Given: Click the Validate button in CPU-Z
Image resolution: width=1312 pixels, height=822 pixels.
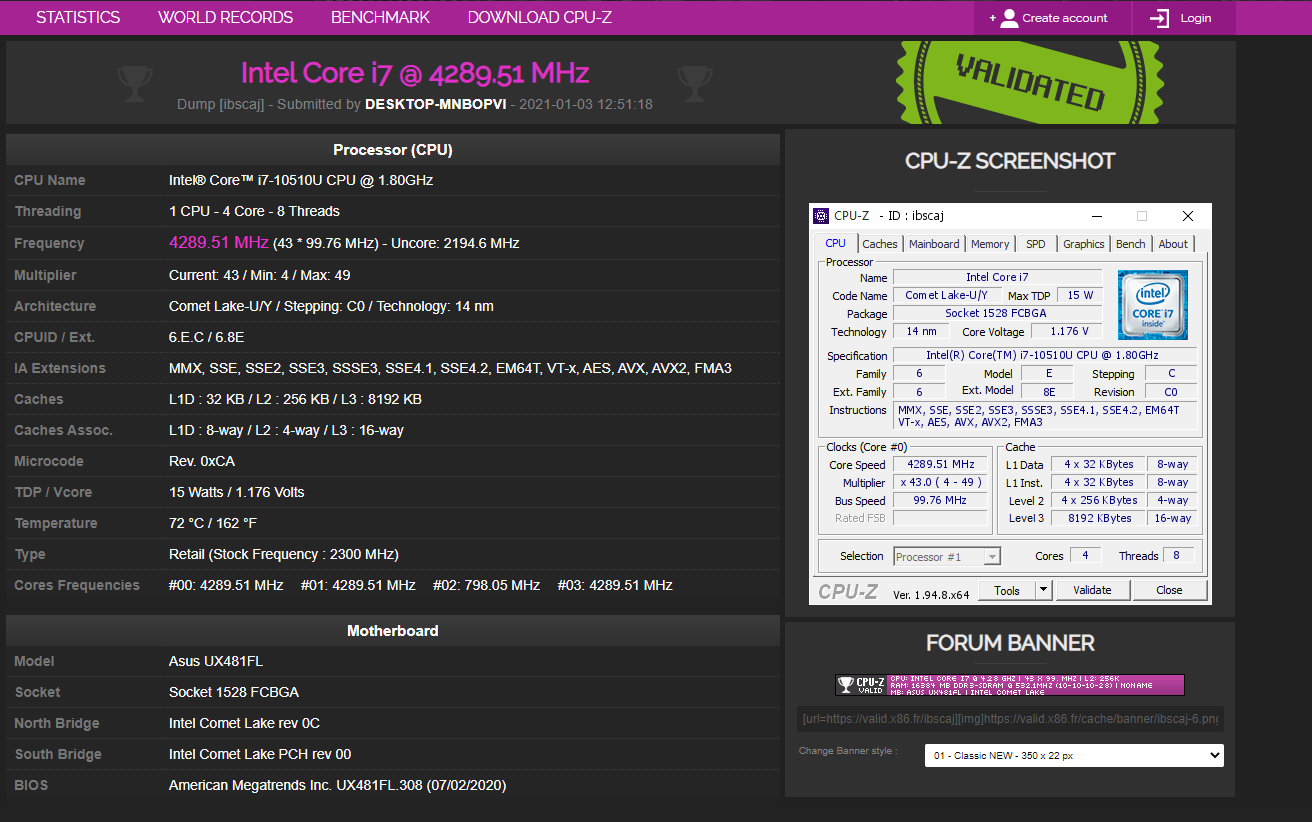Looking at the screenshot, I should [1092, 590].
